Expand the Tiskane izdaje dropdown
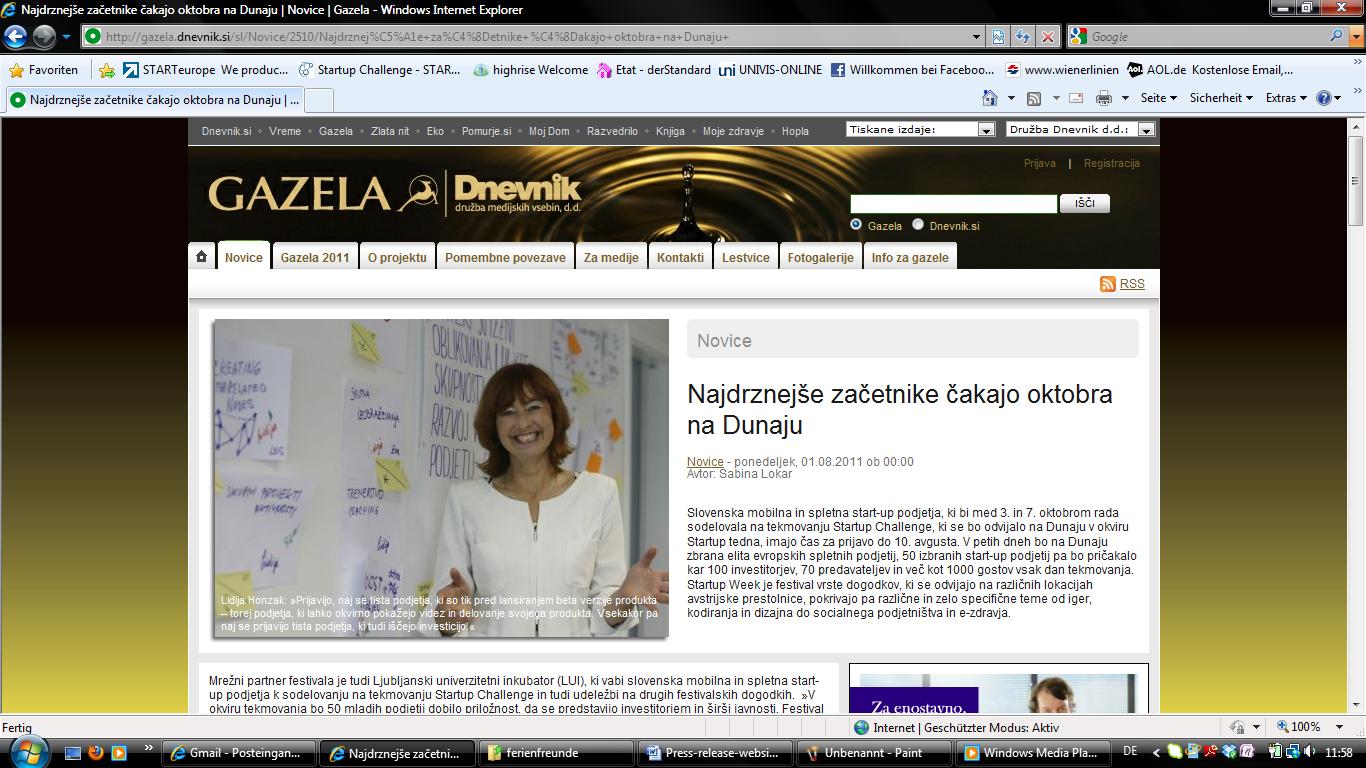This screenshot has height=768, width=1366. click(986, 130)
